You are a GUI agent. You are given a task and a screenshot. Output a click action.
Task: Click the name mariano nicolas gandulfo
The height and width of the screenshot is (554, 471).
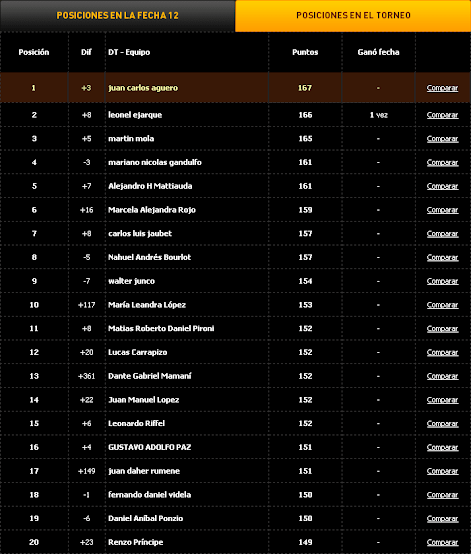pos(155,163)
